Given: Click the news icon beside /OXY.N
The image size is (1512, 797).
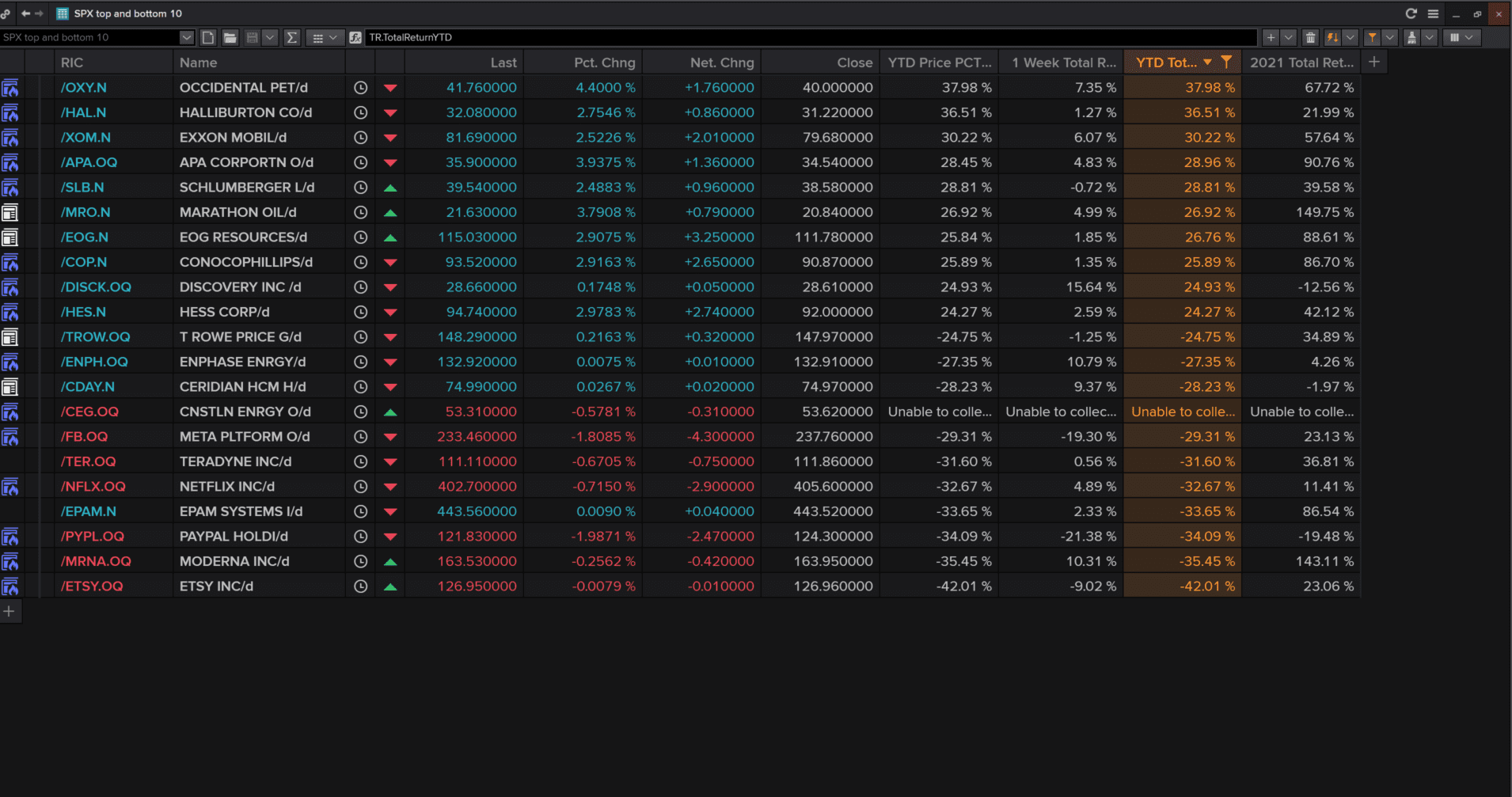Looking at the screenshot, I should 10,88.
